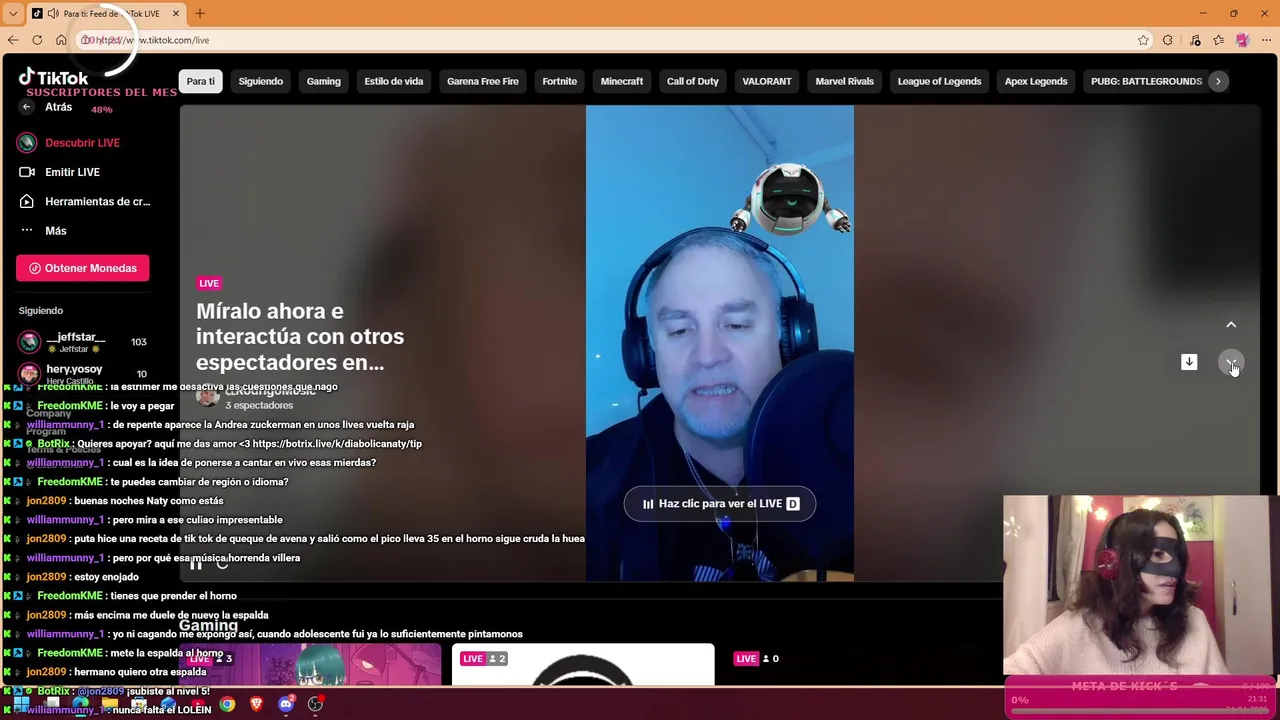
Task: Launch Brave browser from the taskbar
Action: [x=257, y=704]
